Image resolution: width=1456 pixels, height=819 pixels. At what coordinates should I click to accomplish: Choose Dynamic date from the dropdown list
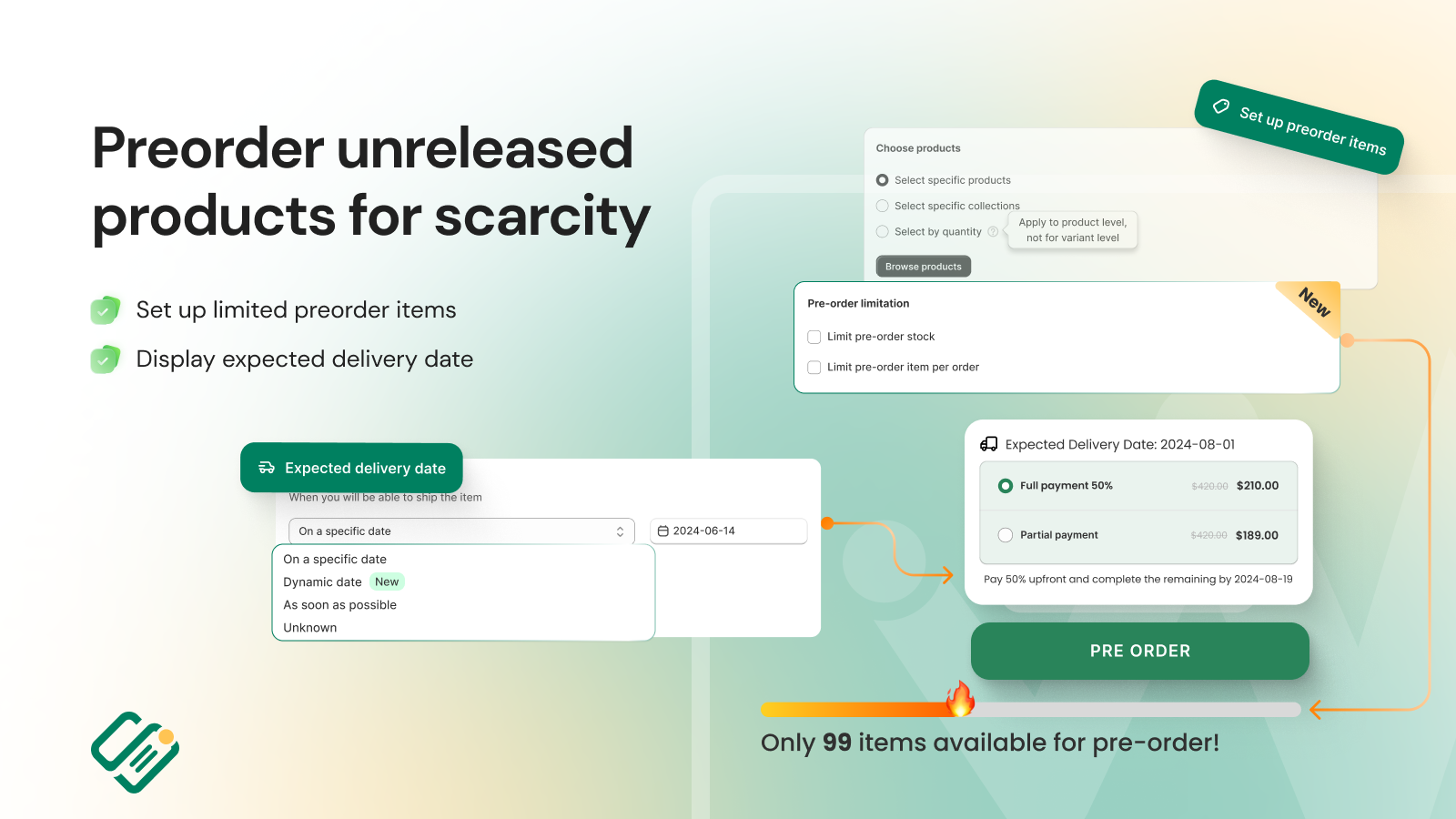coord(322,582)
